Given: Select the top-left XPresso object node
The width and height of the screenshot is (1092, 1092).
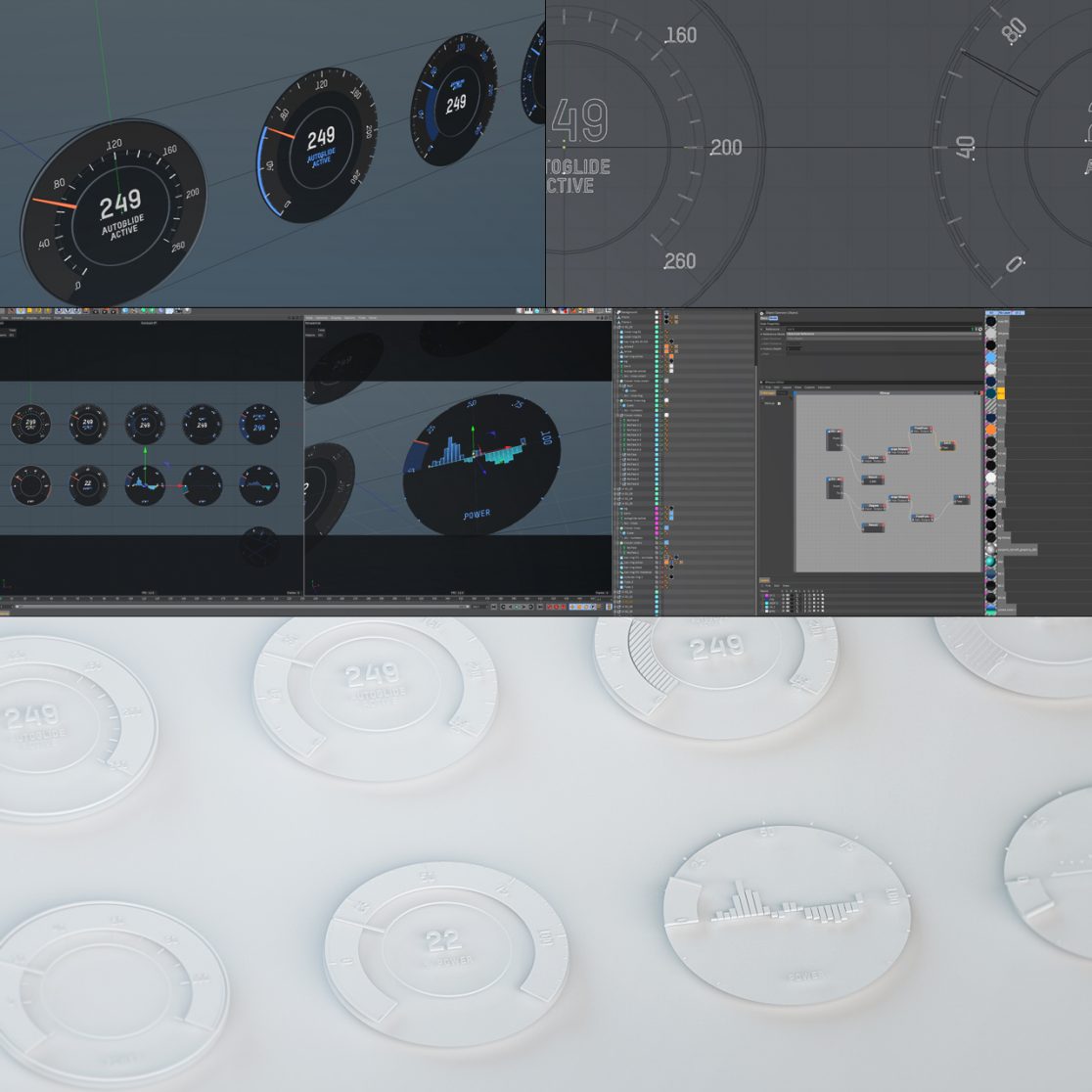Looking at the screenshot, I should click(x=834, y=438).
